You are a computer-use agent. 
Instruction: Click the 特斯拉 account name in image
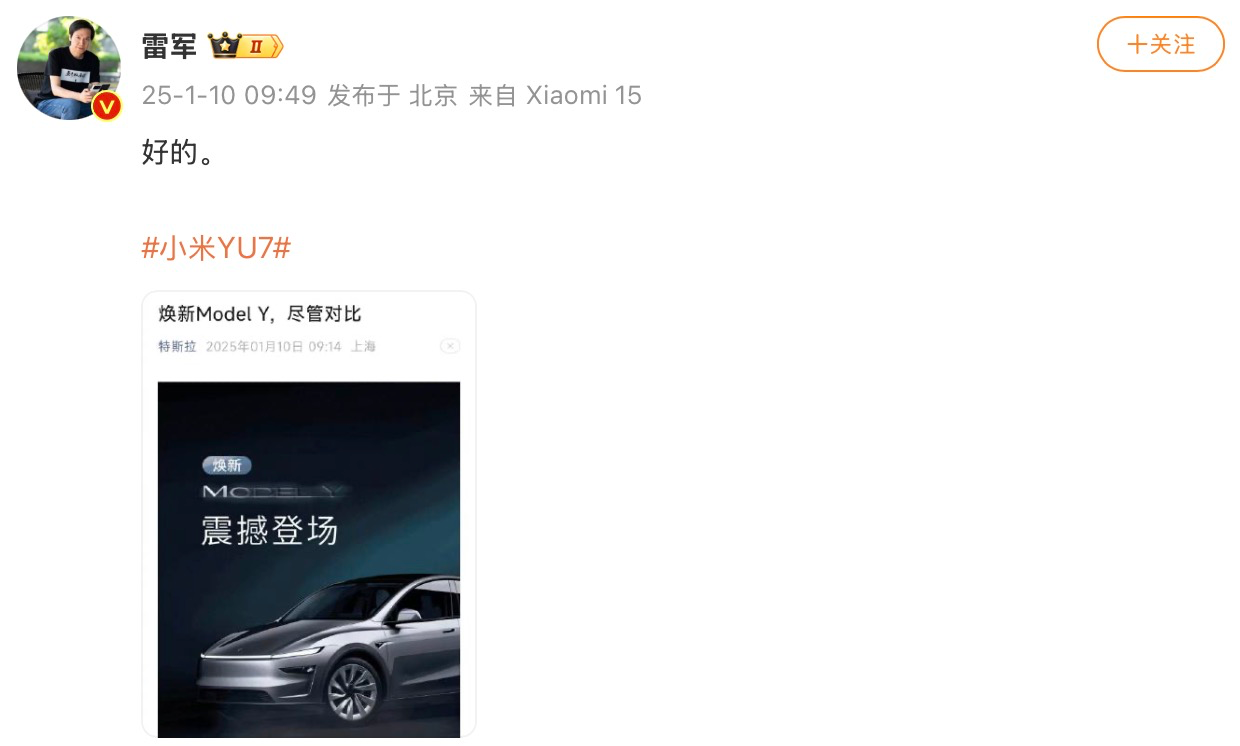(x=177, y=346)
